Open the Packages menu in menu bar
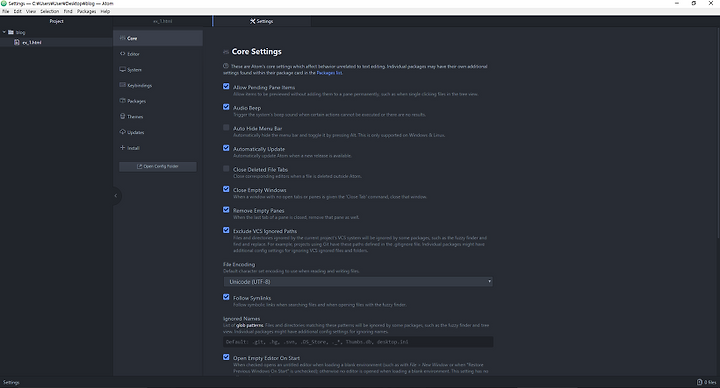The width and height of the screenshot is (720, 388). [86, 11]
